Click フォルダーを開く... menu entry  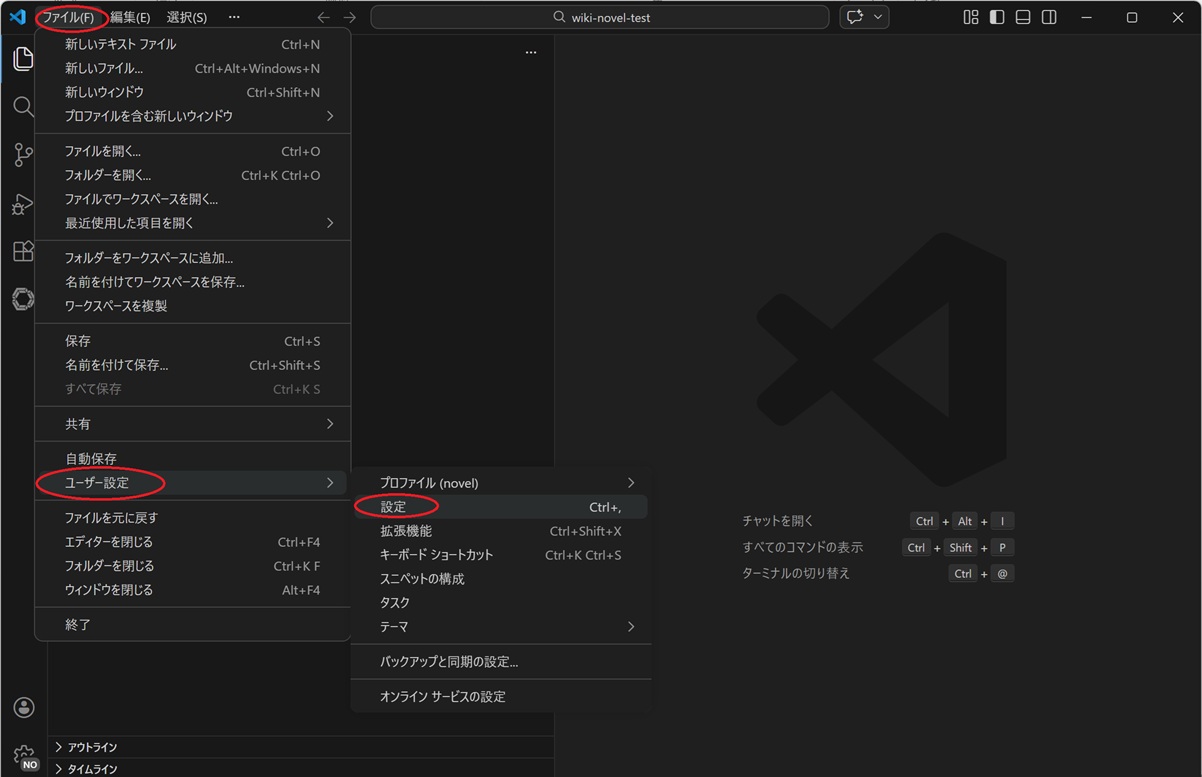(108, 175)
